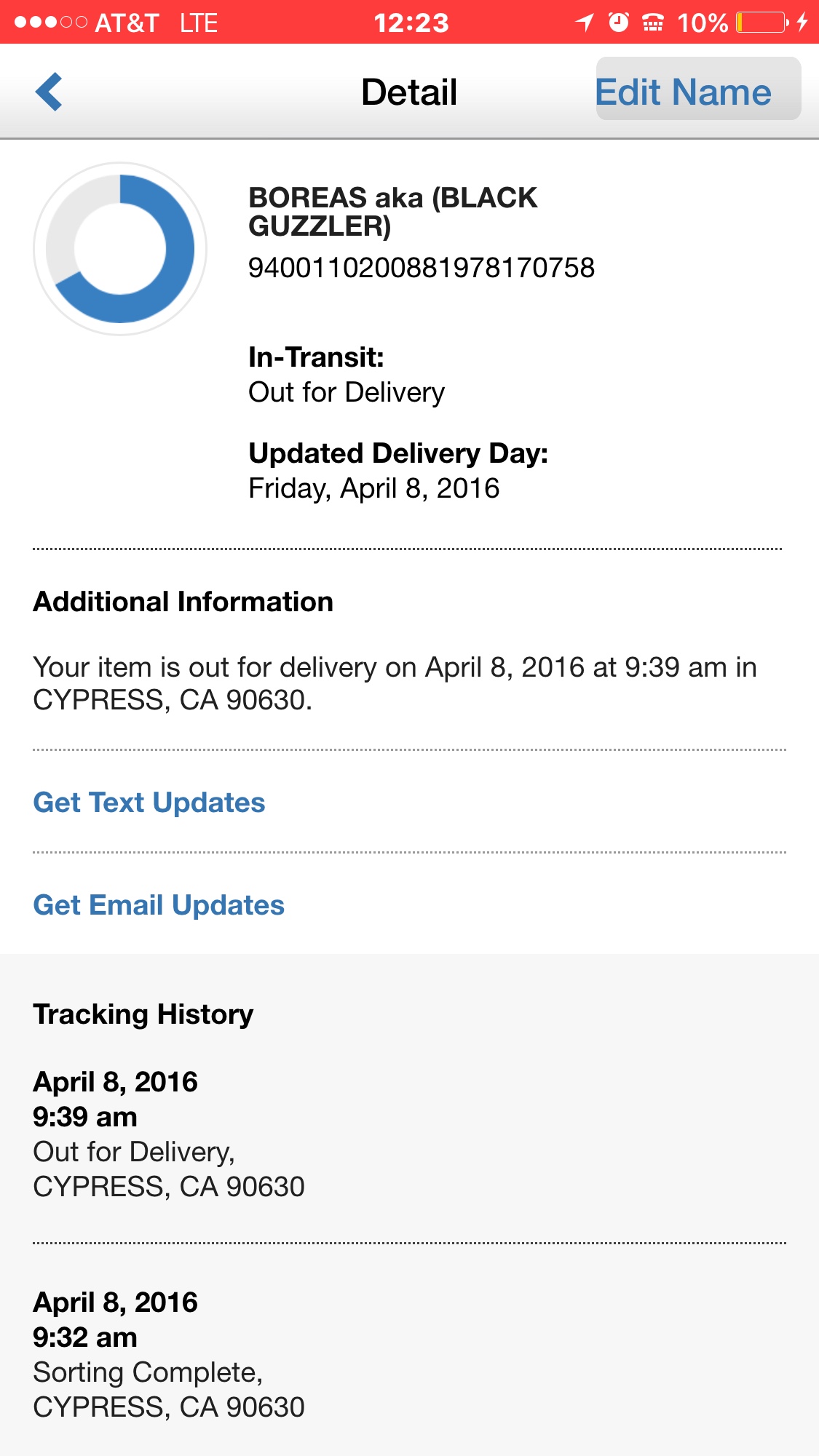Tap the tracking number 9400110200881978170758

point(421,268)
